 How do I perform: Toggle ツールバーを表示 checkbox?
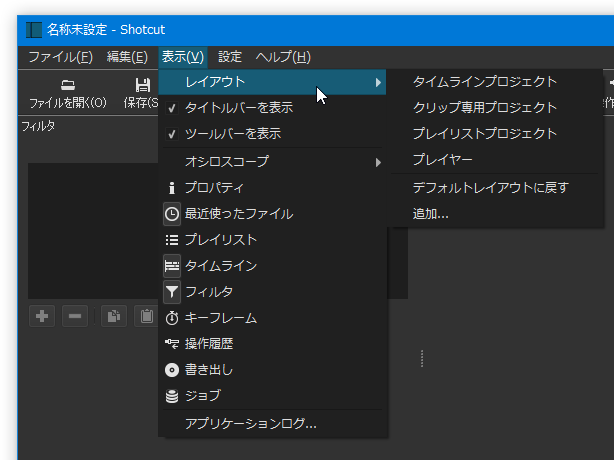click(x=172, y=134)
